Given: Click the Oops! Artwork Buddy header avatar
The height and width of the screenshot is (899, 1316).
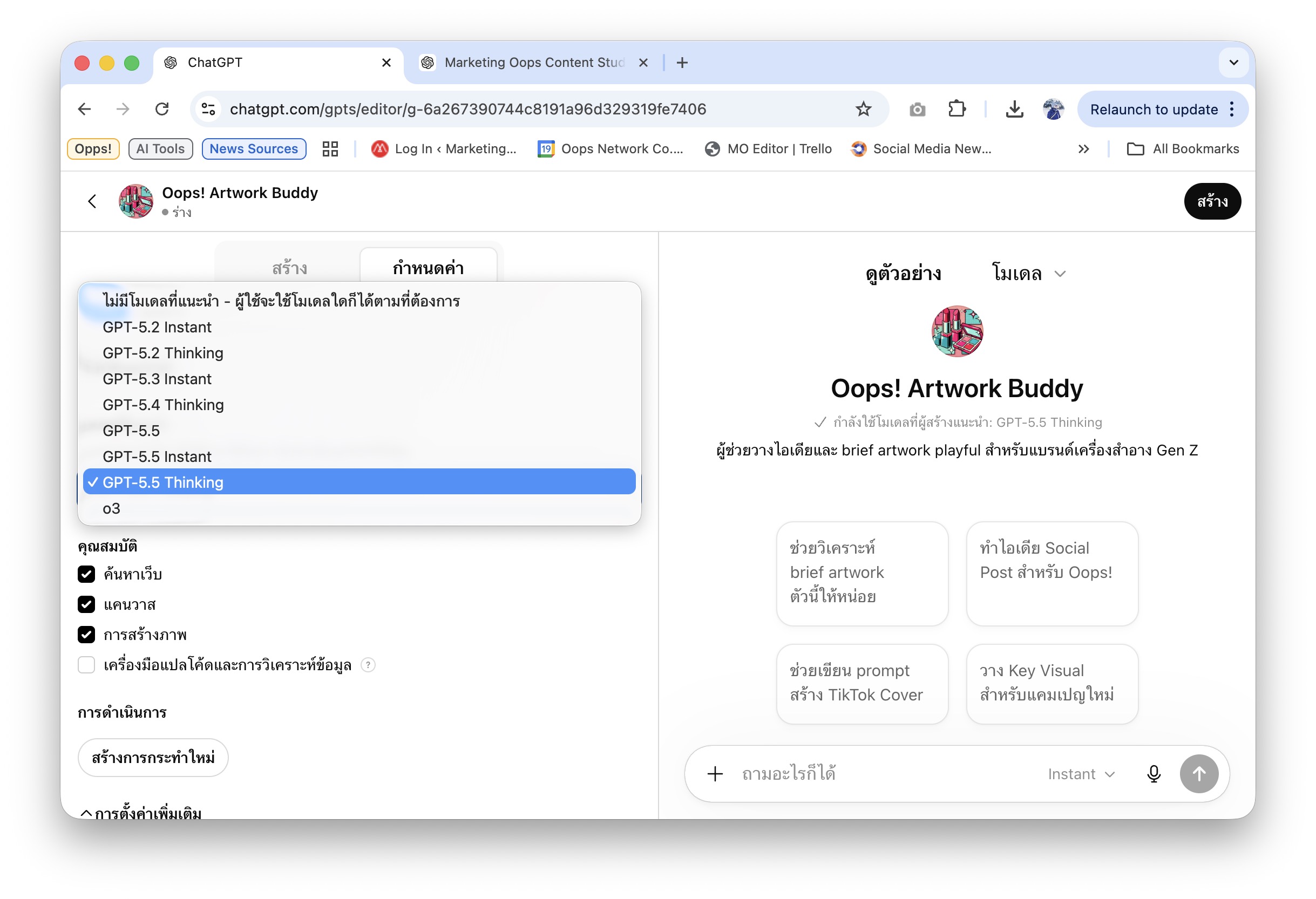Looking at the screenshot, I should point(136,201).
